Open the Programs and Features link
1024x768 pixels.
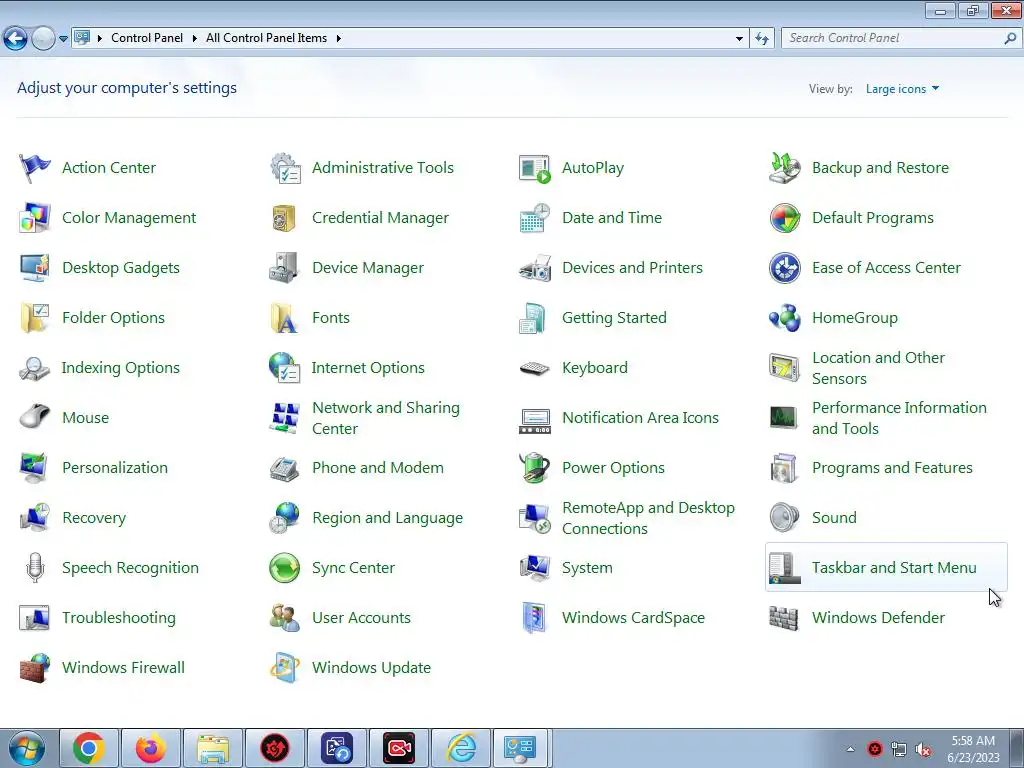892,468
